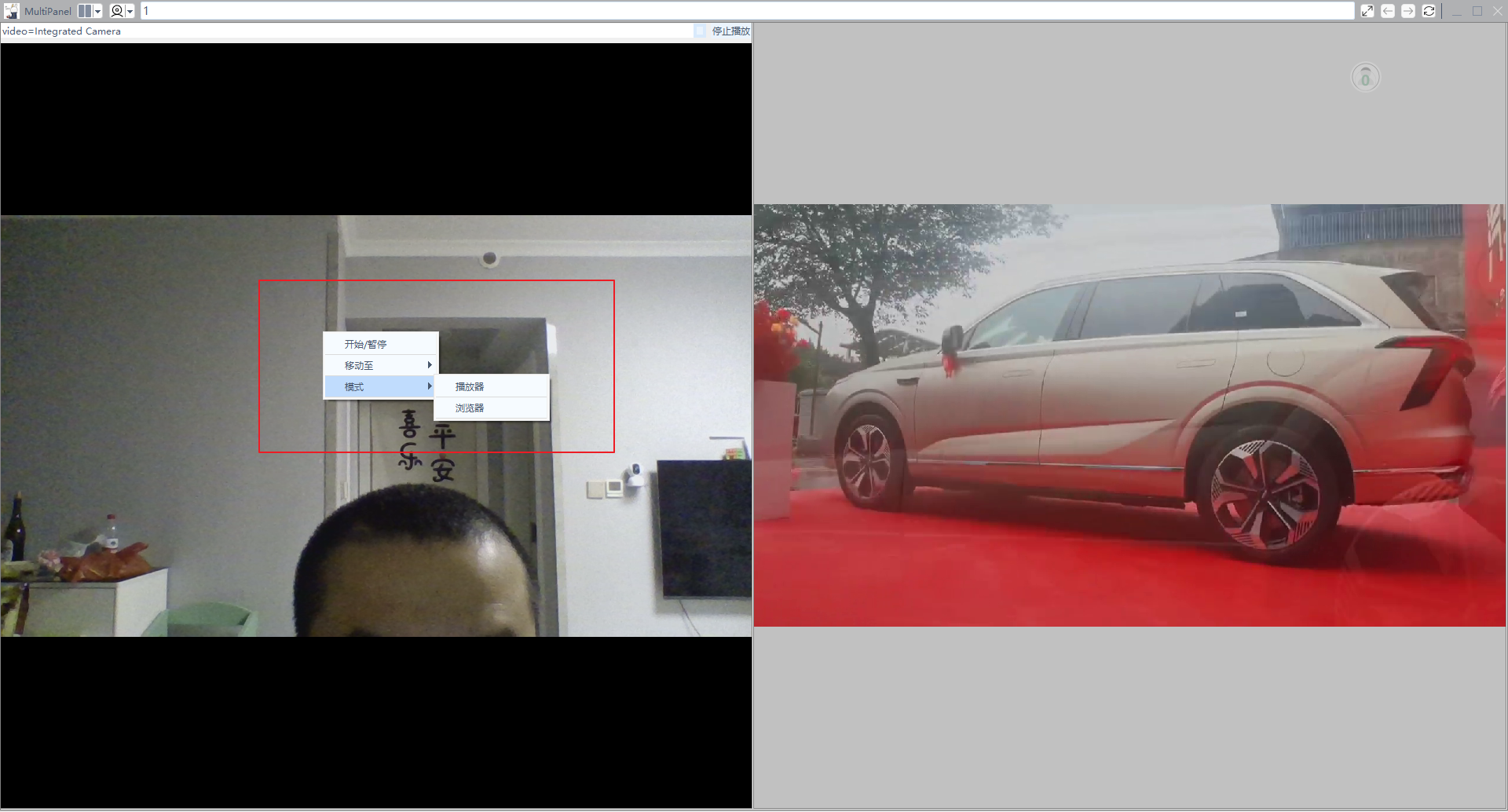The height and width of the screenshot is (812, 1508).
Task: Choose 开始/暂停 in the context menu
Action: coord(381,344)
